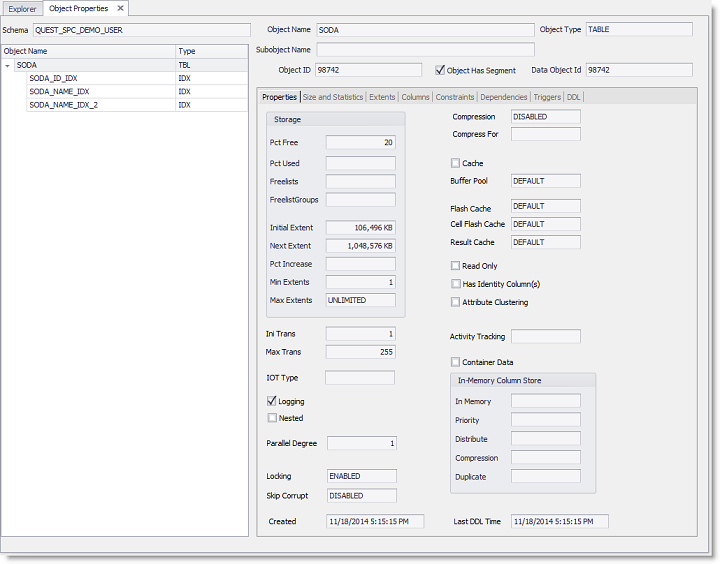720x564 pixels.
Task: Switch to the Explorer tab
Action: 22,9
